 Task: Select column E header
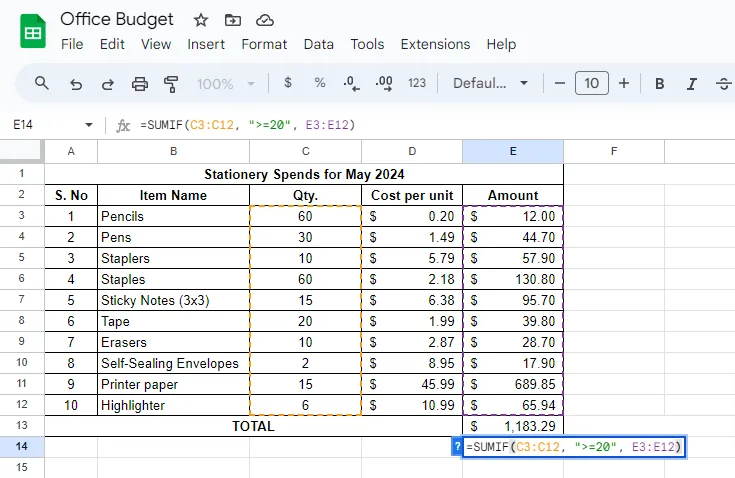click(513, 151)
